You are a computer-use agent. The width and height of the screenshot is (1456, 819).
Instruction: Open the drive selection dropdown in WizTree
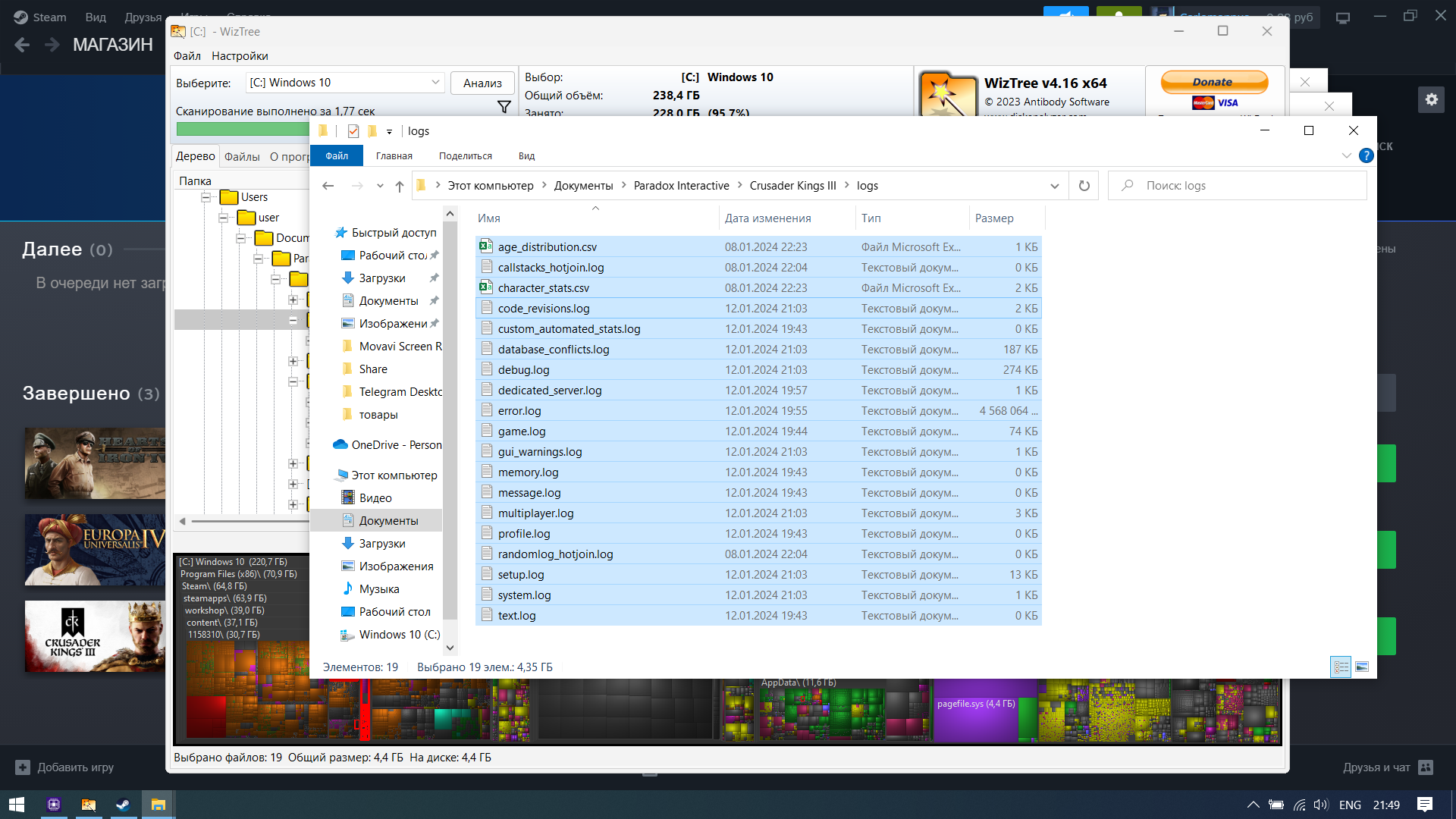pyautogui.click(x=435, y=83)
